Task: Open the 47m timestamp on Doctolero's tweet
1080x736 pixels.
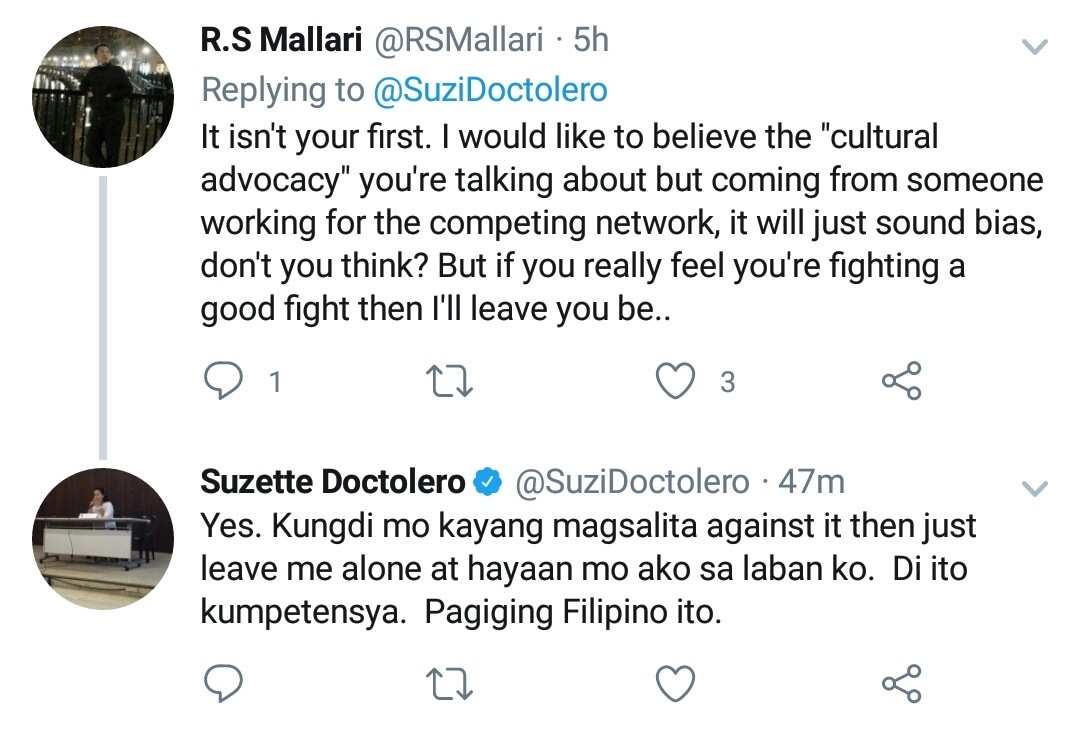Action: (811, 482)
